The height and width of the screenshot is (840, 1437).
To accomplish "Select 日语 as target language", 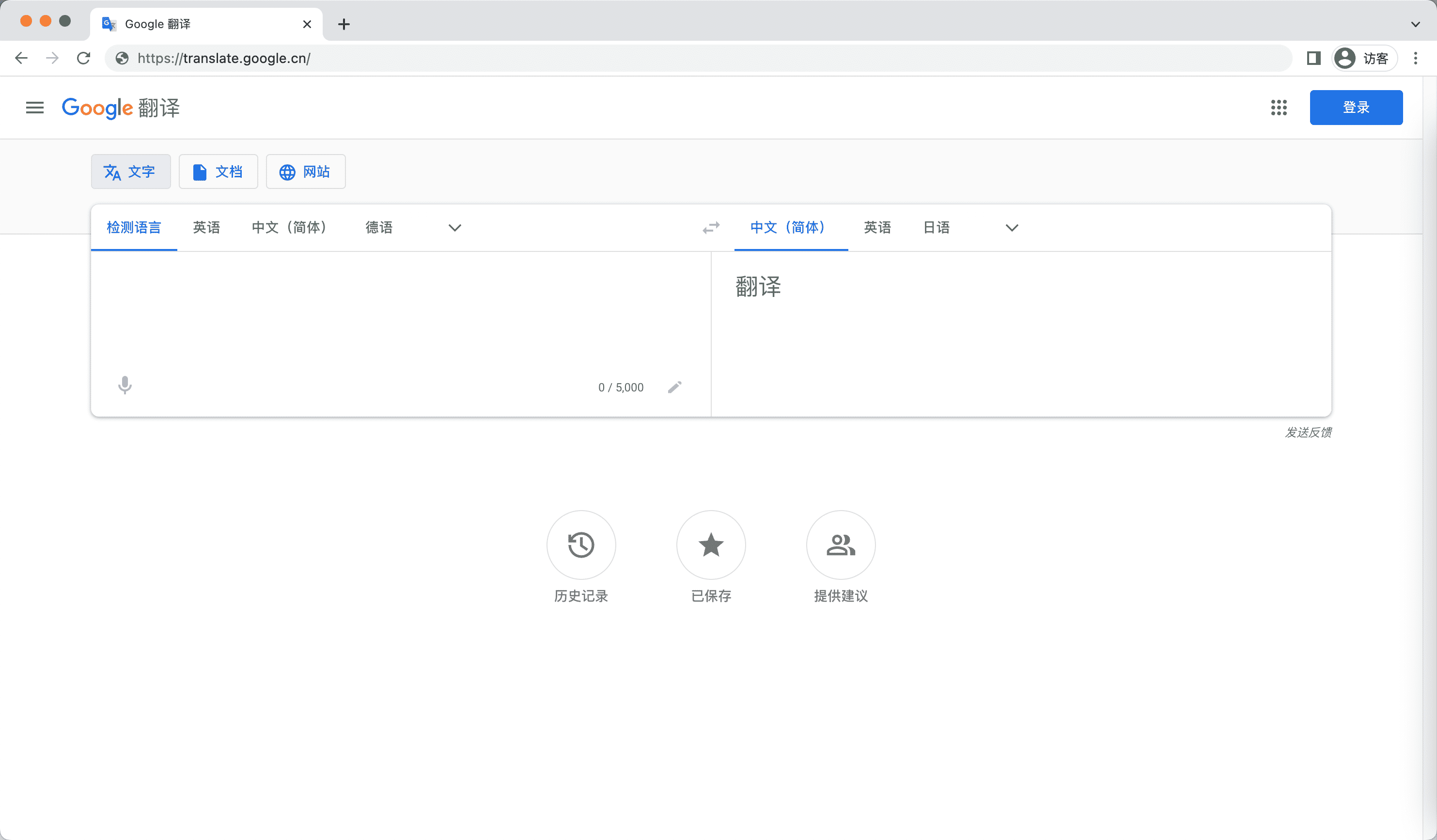I will point(937,228).
